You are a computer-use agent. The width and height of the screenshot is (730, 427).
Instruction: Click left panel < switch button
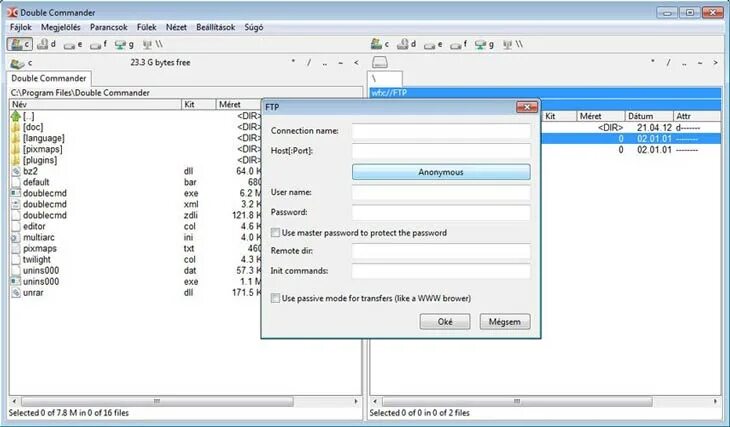[356, 62]
